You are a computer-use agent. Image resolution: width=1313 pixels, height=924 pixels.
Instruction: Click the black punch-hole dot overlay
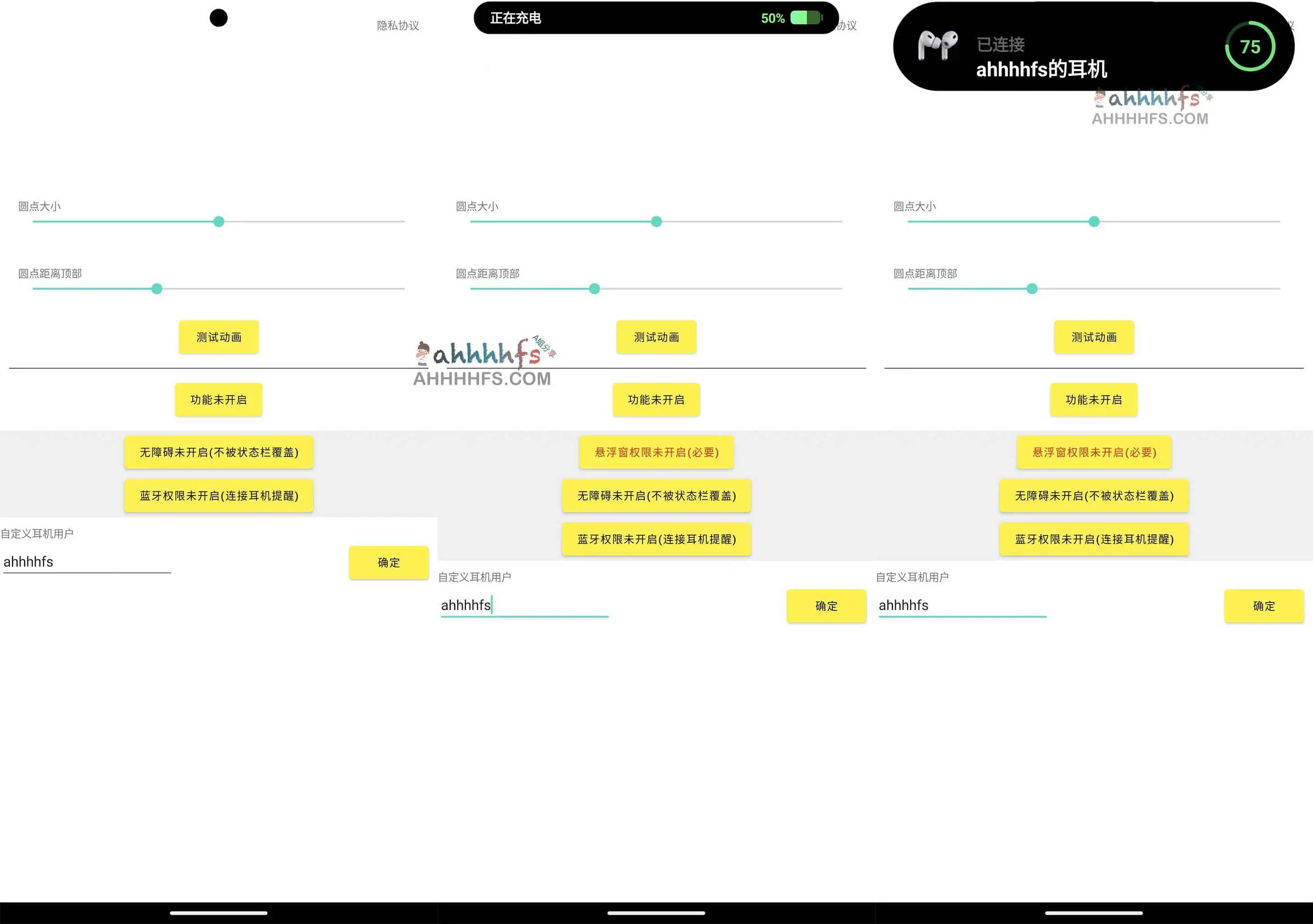(x=218, y=18)
